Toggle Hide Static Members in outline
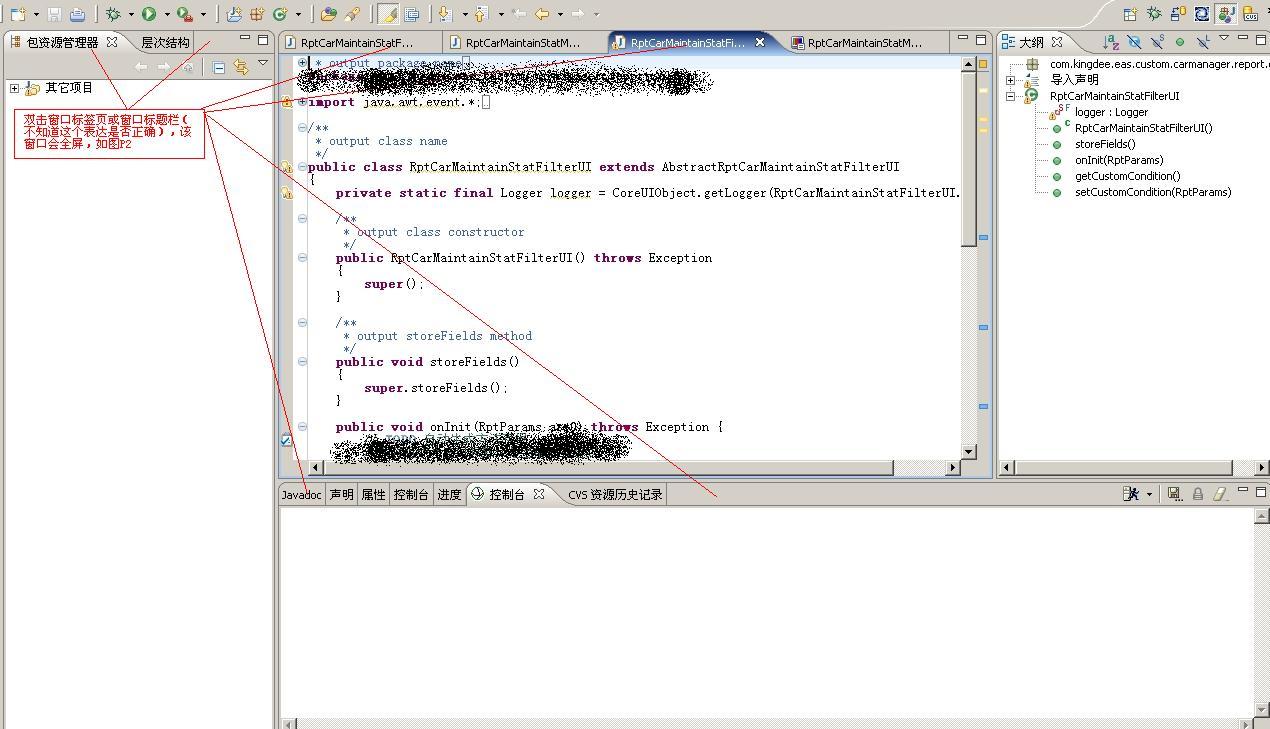This screenshot has width=1270, height=729. tap(1157, 42)
